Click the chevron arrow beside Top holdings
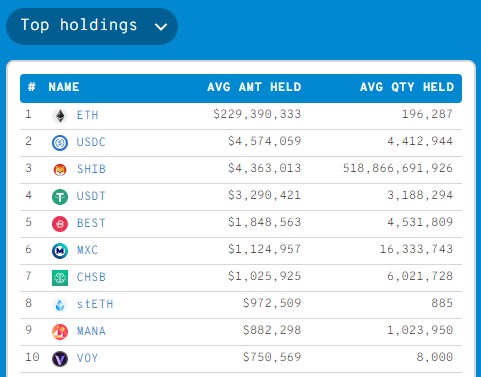Image resolution: width=481 pixels, height=377 pixels. pos(161,27)
